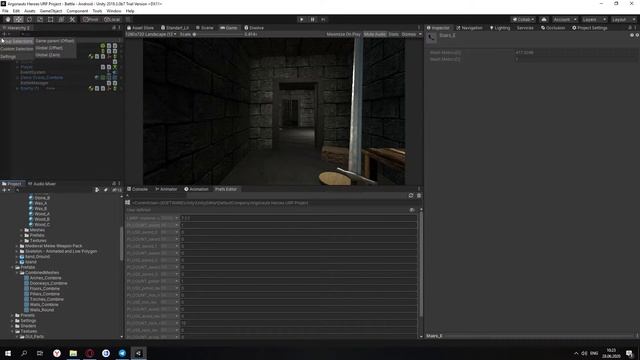Open the Layers dropdown

tap(593, 20)
